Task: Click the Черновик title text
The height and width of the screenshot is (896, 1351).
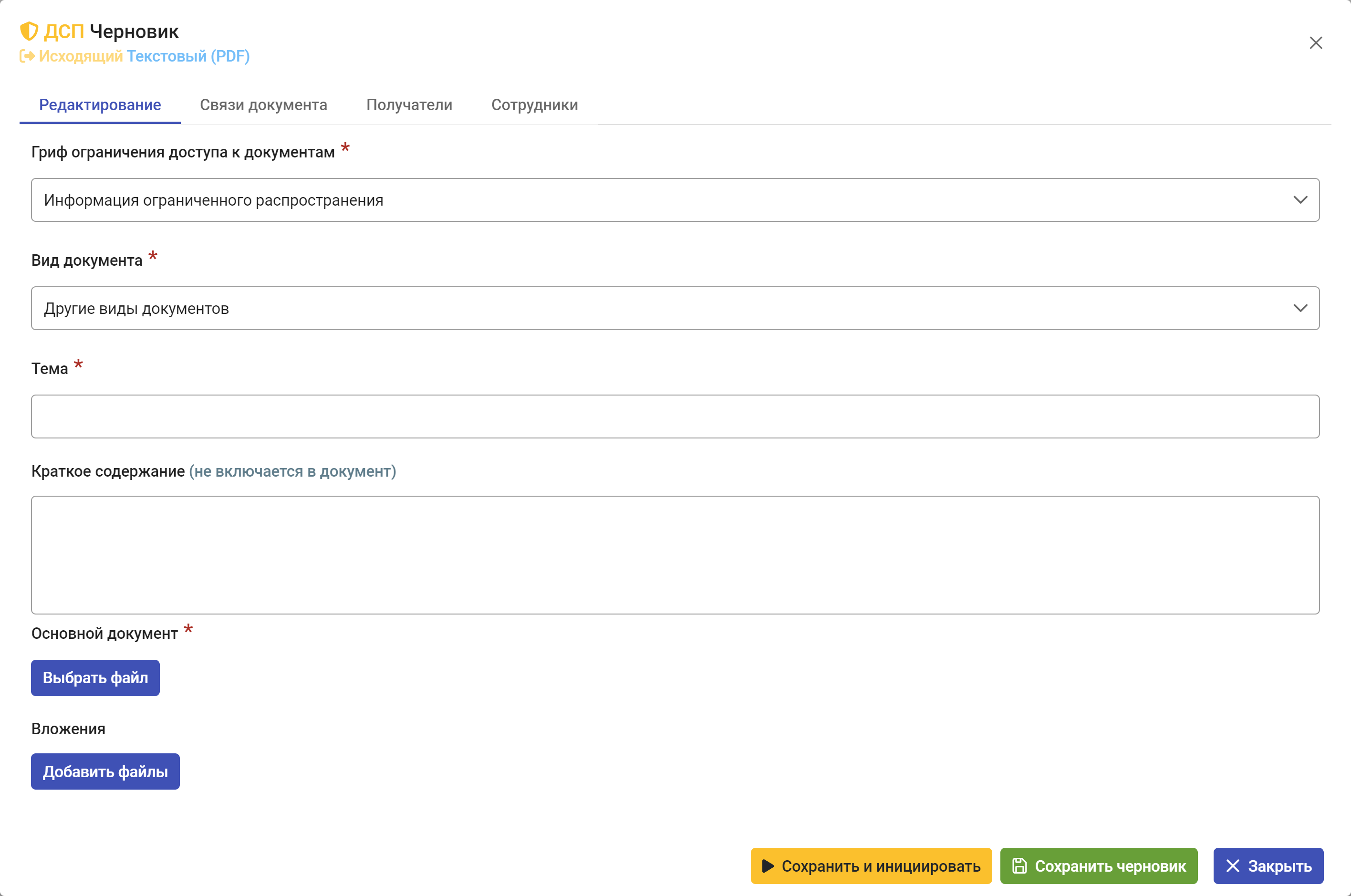Action: pos(134,31)
